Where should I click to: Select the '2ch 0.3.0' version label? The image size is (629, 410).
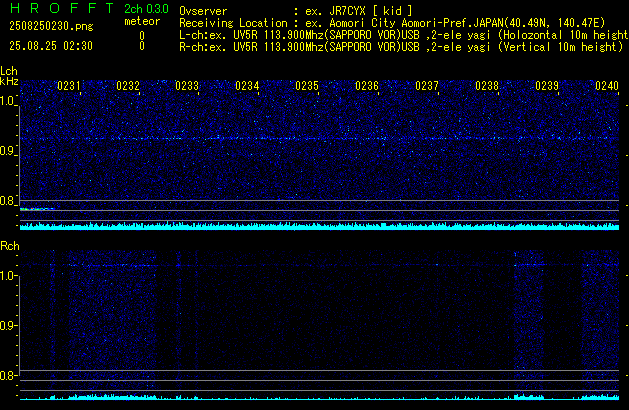tap(146, 9)
